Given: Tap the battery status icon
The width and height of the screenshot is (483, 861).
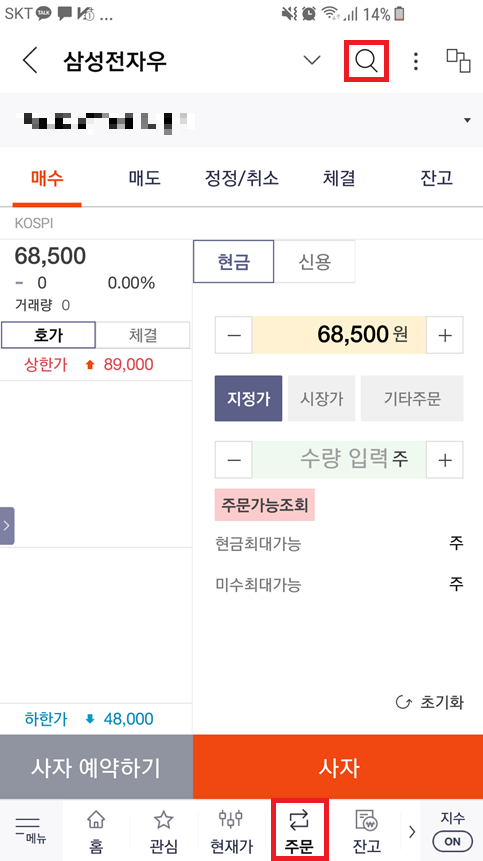Looking at the screenshot, I should 401,14.
